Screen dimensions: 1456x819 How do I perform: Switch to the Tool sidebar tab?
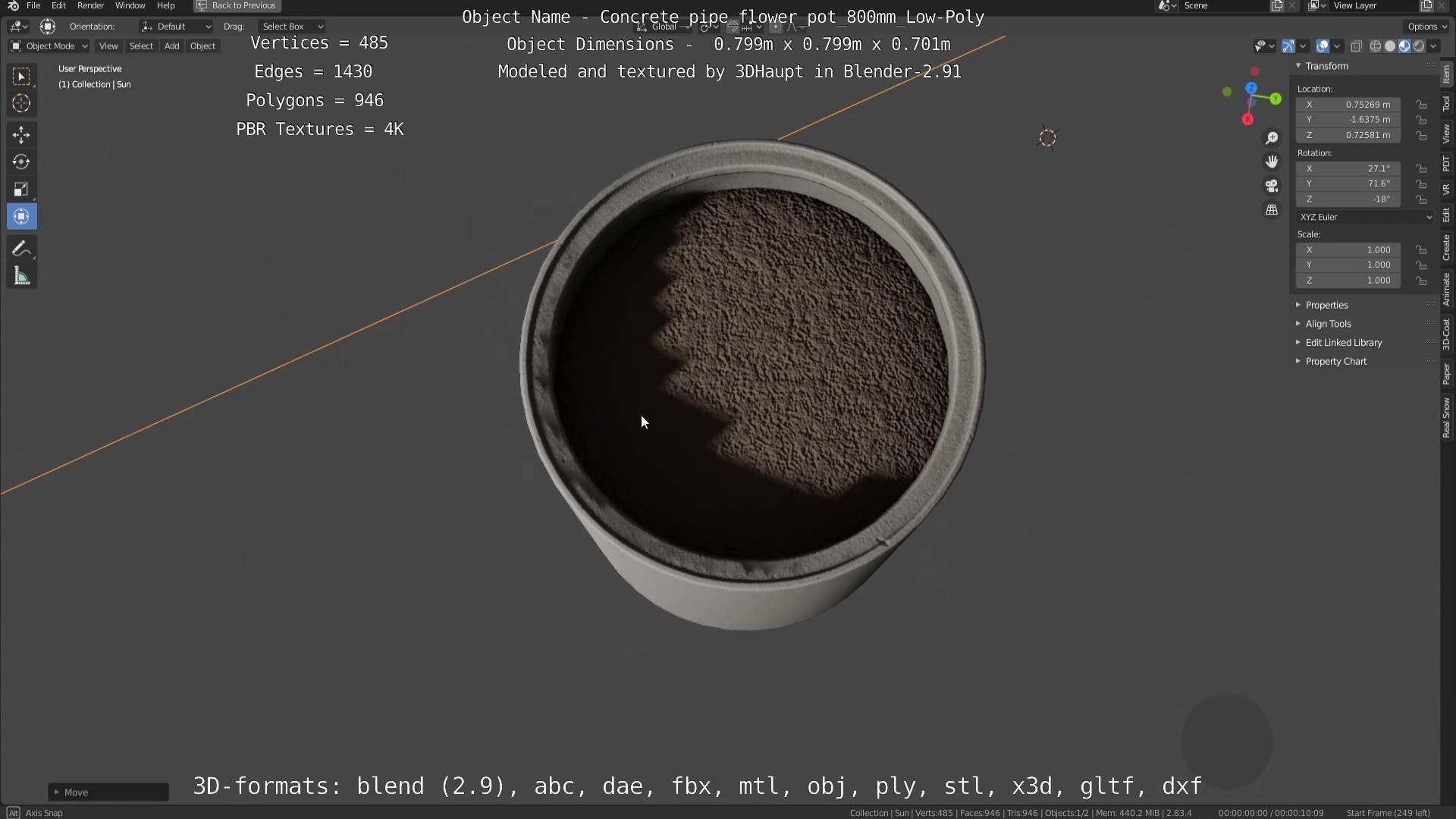coord(1447,104)
